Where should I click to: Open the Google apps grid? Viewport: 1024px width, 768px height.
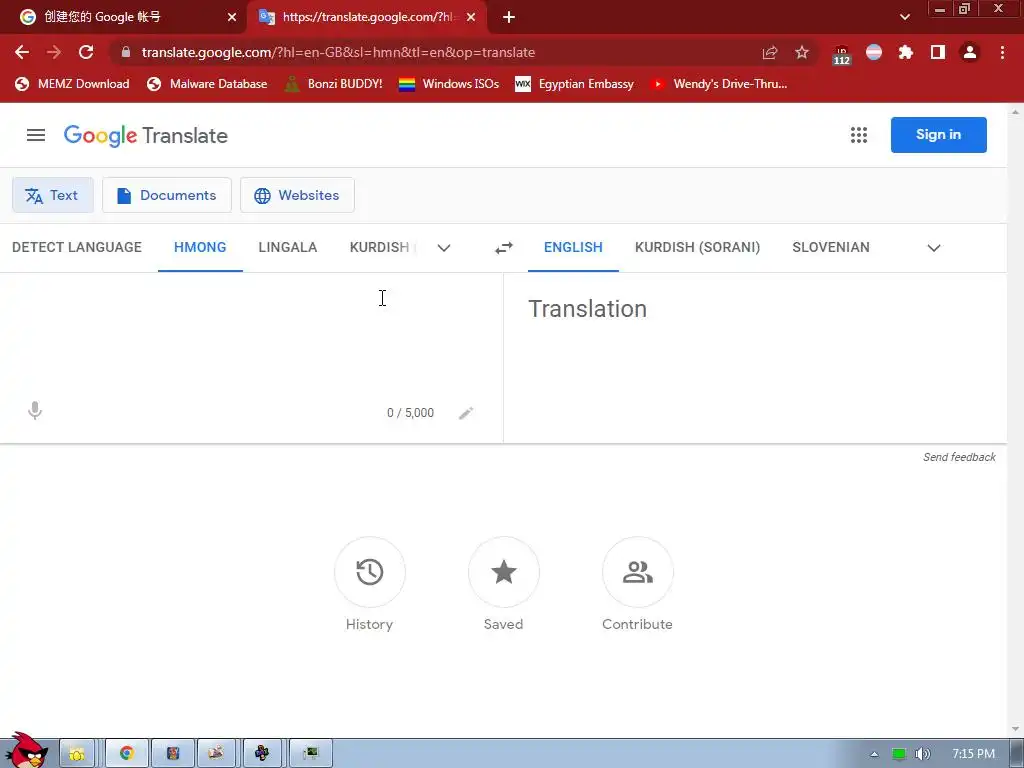859,135
